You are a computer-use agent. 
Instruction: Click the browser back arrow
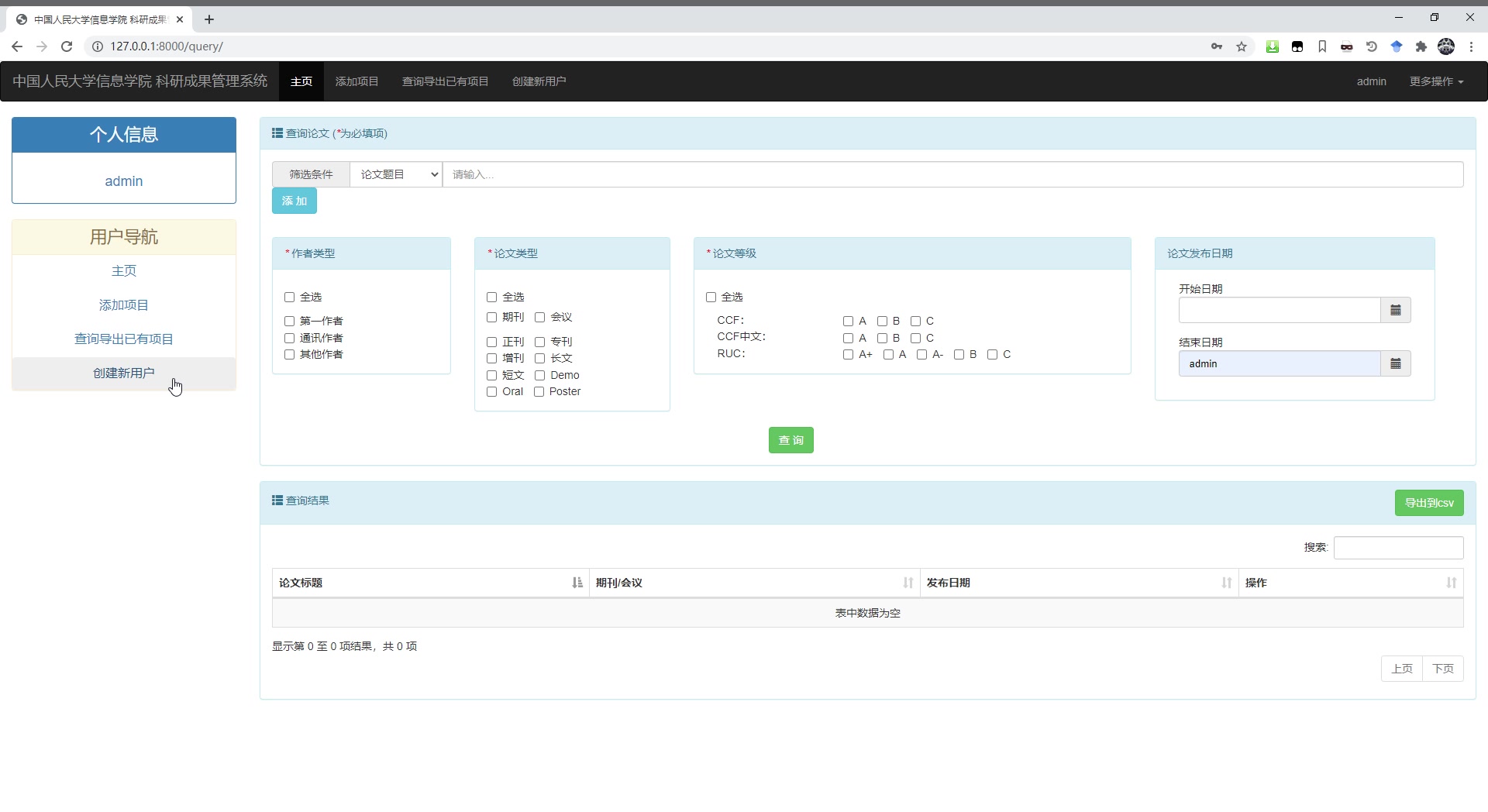[x=17, y=46]
